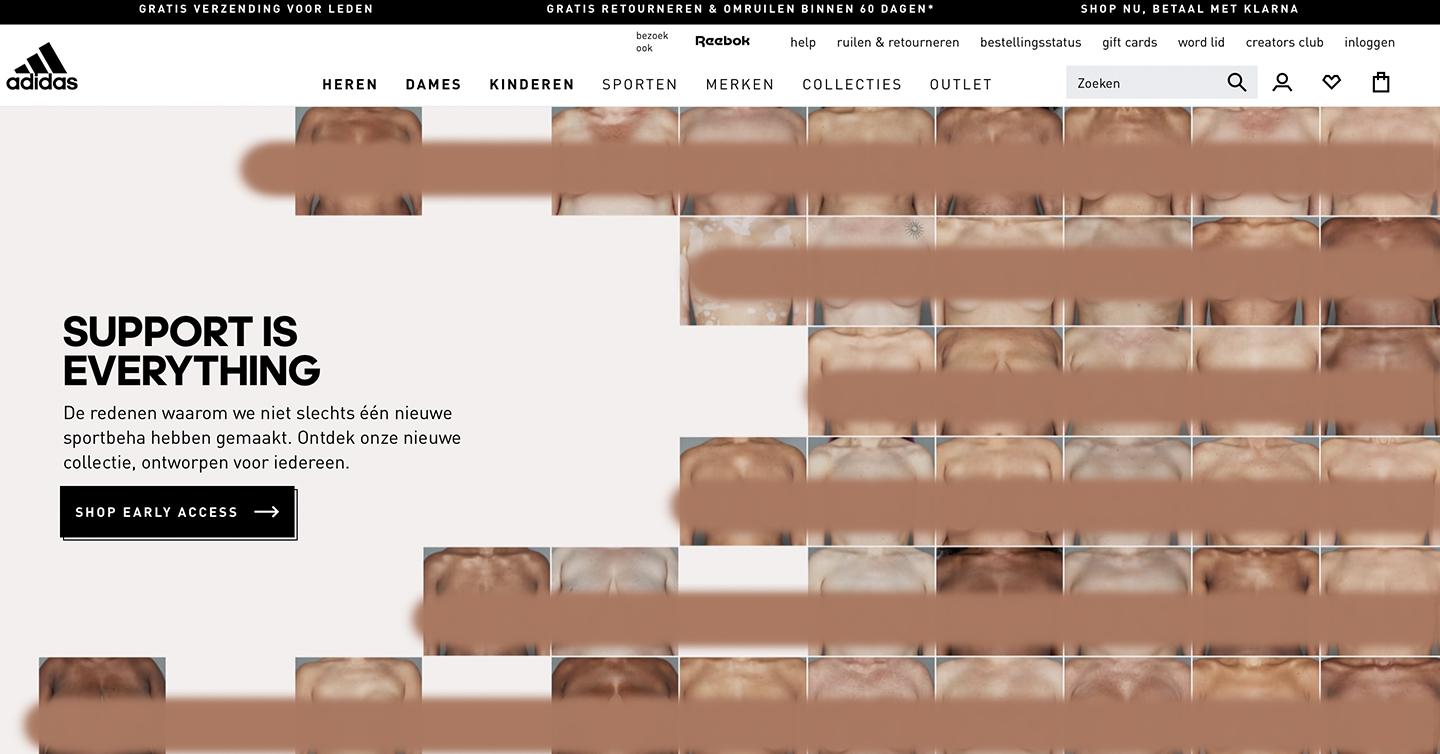
Task: Open the COLLECTIES menu
Action: tap(852, 84)
